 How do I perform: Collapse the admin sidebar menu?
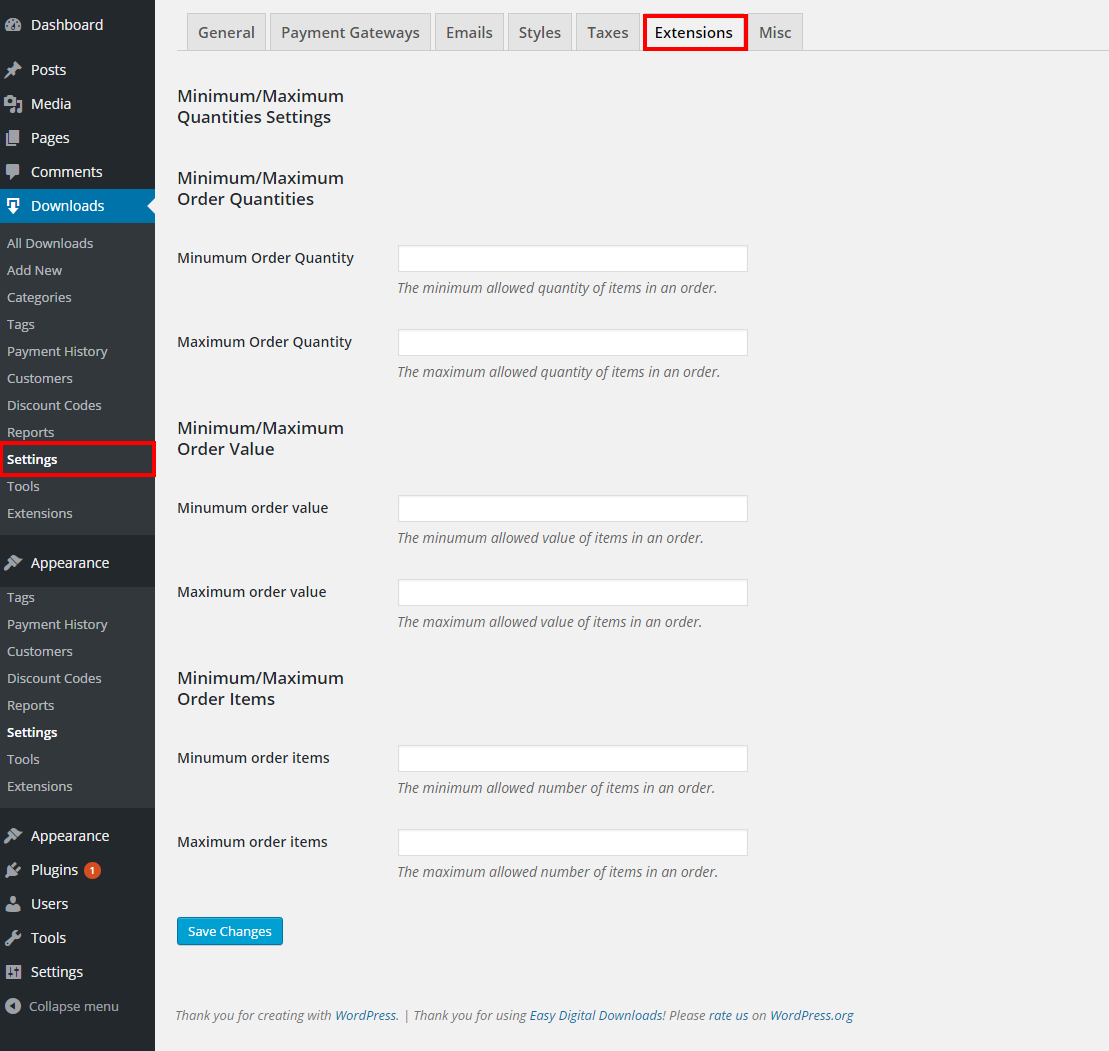click(x=62, y=1006)
